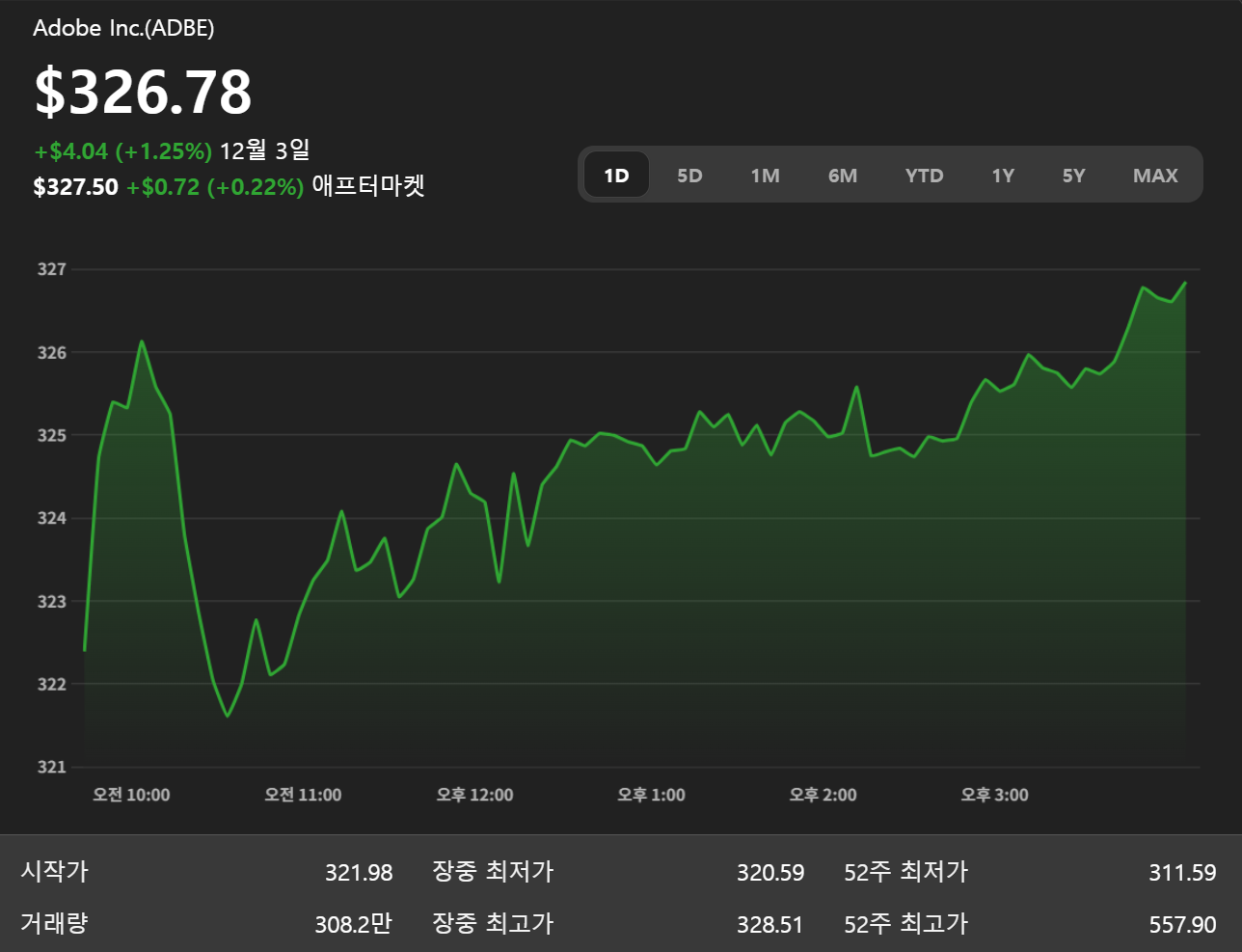Click the chart's lowest dip near 10:45
Viewport: 1242px width, 952px height.
228,716
